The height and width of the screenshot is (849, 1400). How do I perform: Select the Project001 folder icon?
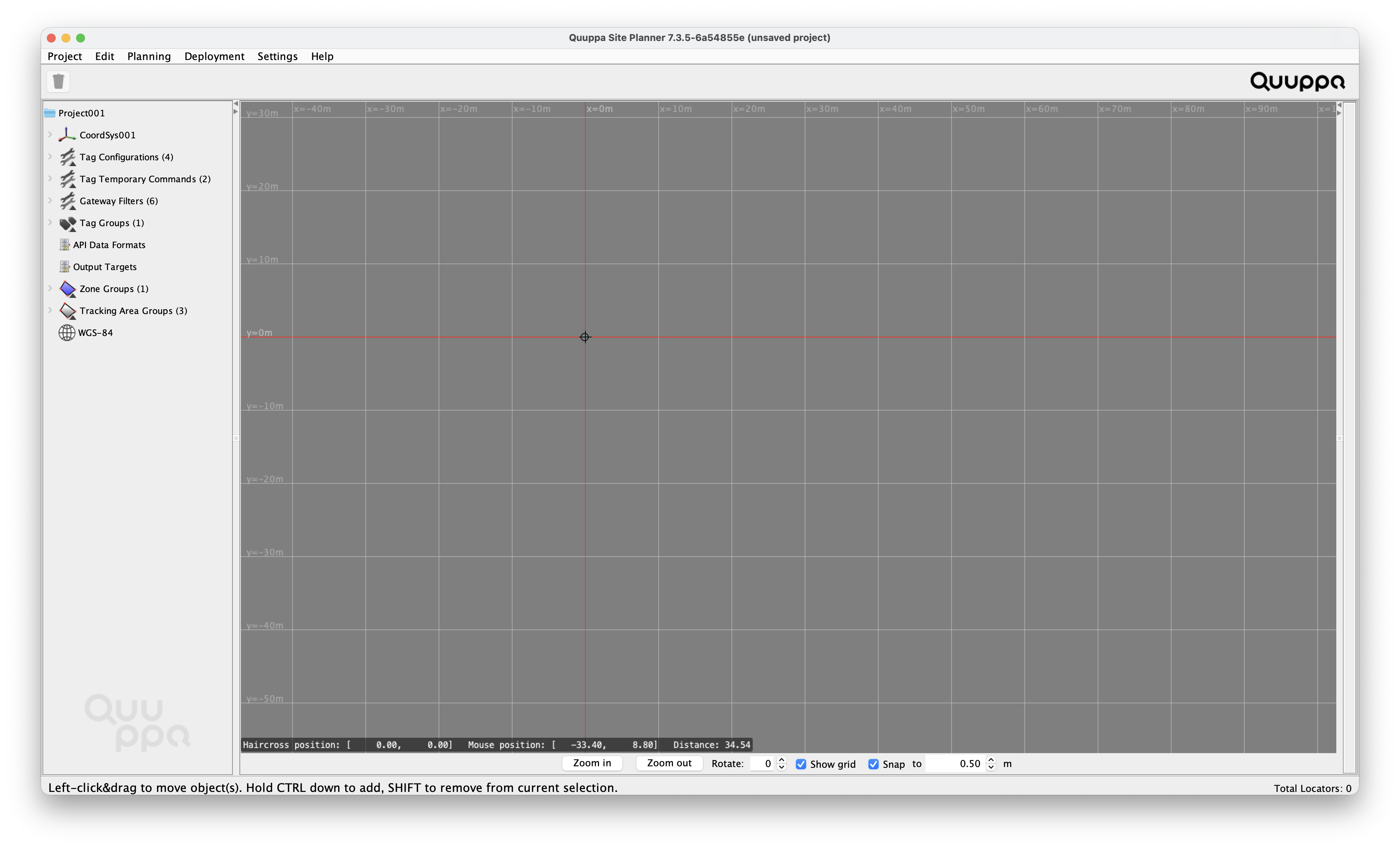point(50,113)
